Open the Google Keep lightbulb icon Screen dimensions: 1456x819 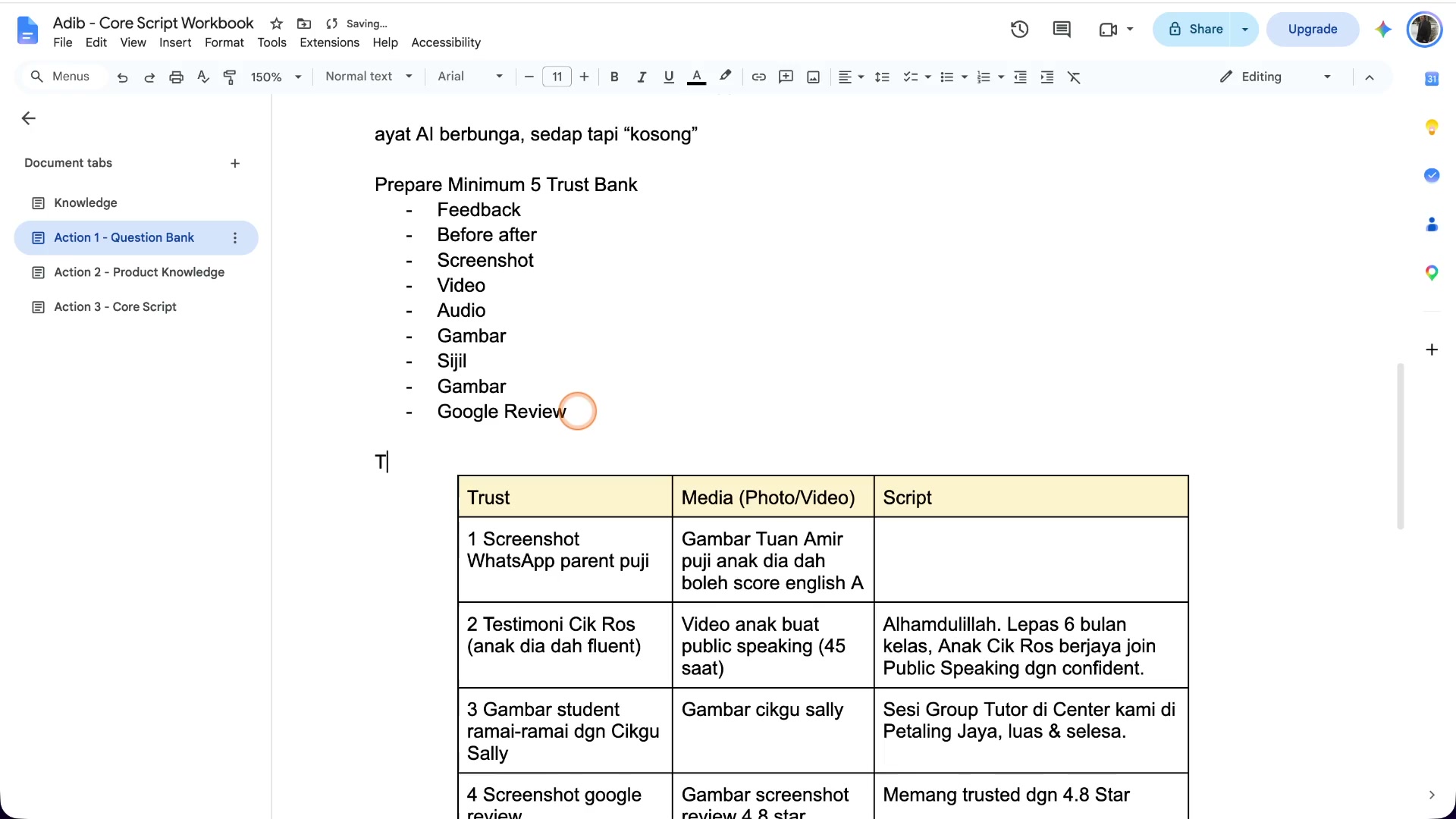point(1432,127)
